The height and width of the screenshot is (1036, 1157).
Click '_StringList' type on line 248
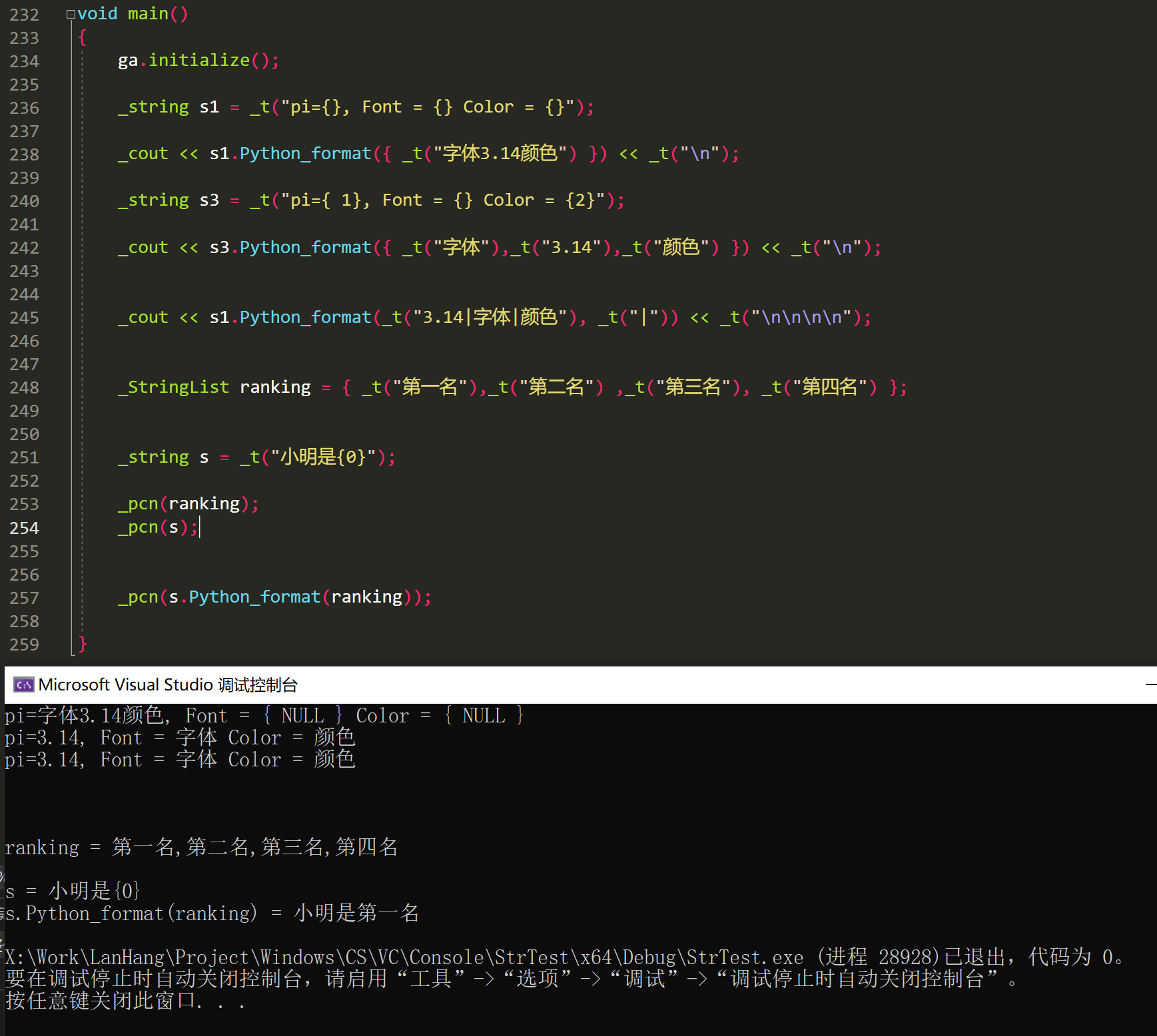tap(173, 388)
